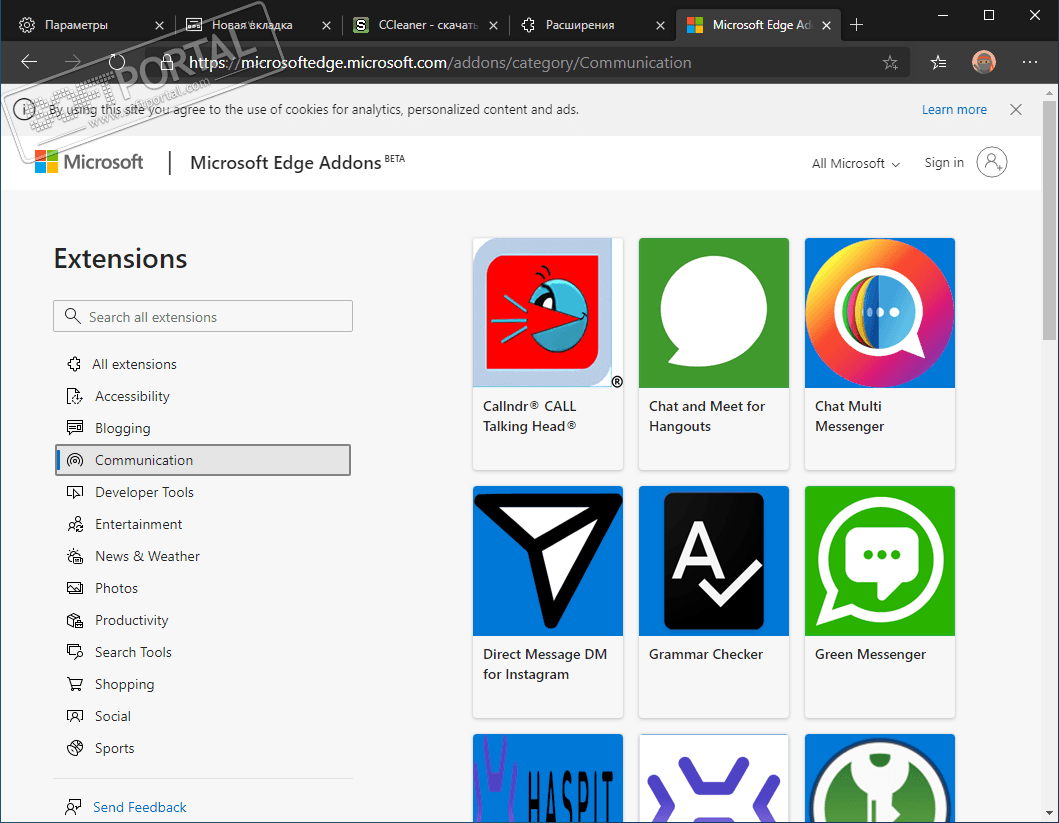Open the Grammar Checker extension
1059x823 pixels.
point(714,602)
